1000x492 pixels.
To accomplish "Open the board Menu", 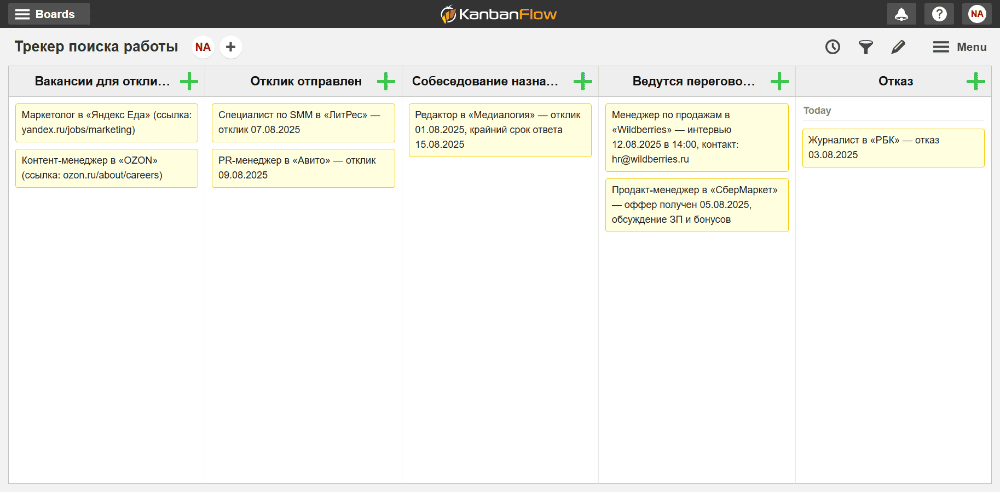I will (960, 47).
